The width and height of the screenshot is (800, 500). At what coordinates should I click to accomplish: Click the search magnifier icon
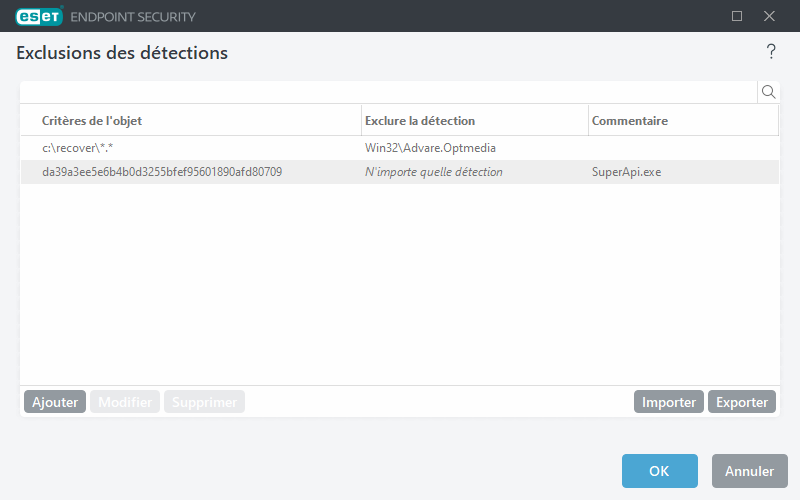(x=769, y=92)
